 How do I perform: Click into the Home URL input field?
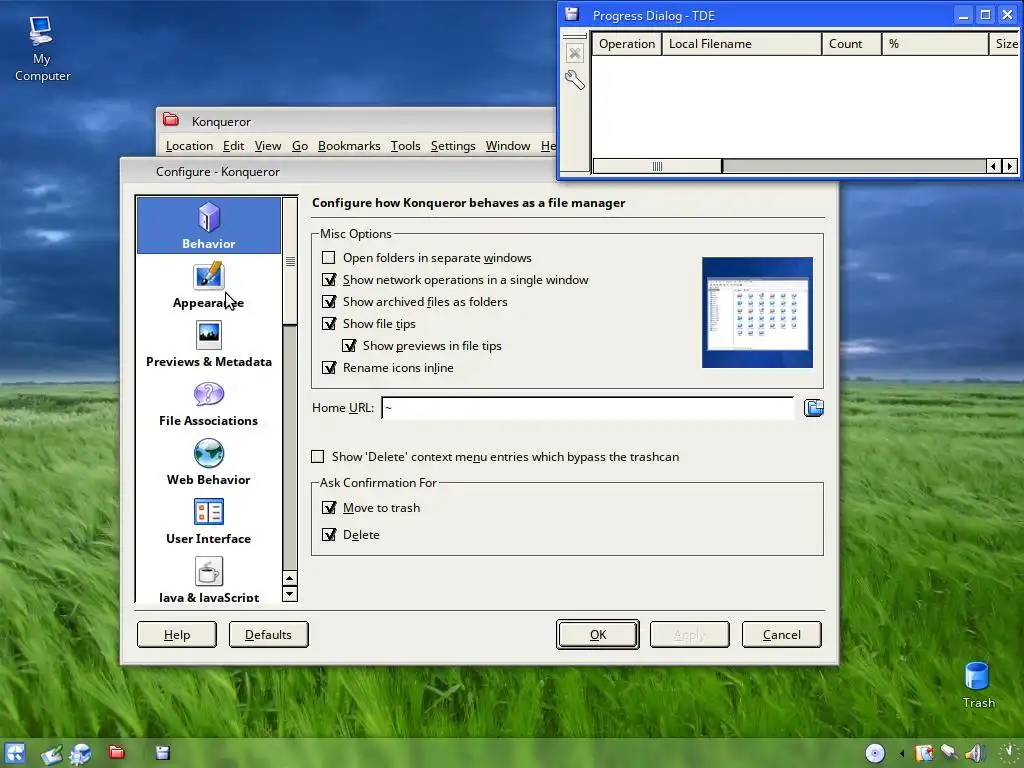pos(588,408)
